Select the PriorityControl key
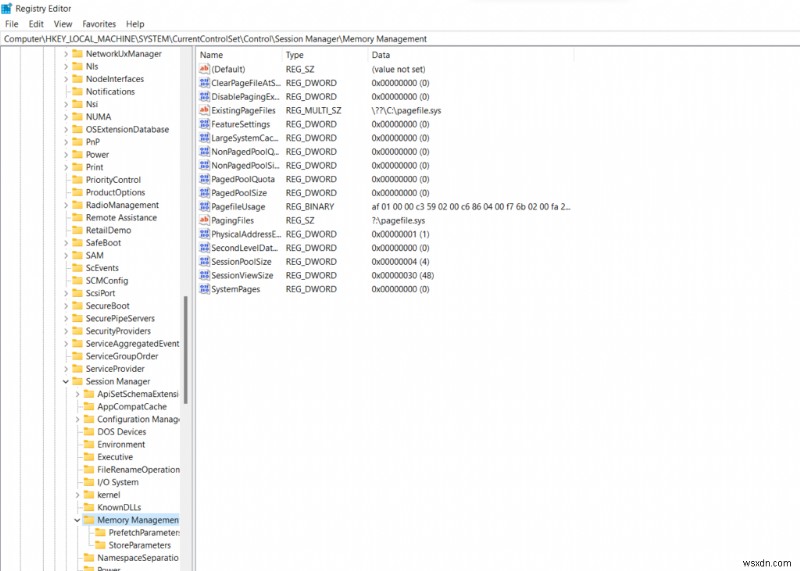The width and height of the screenshot is (800, 571). 113,180
